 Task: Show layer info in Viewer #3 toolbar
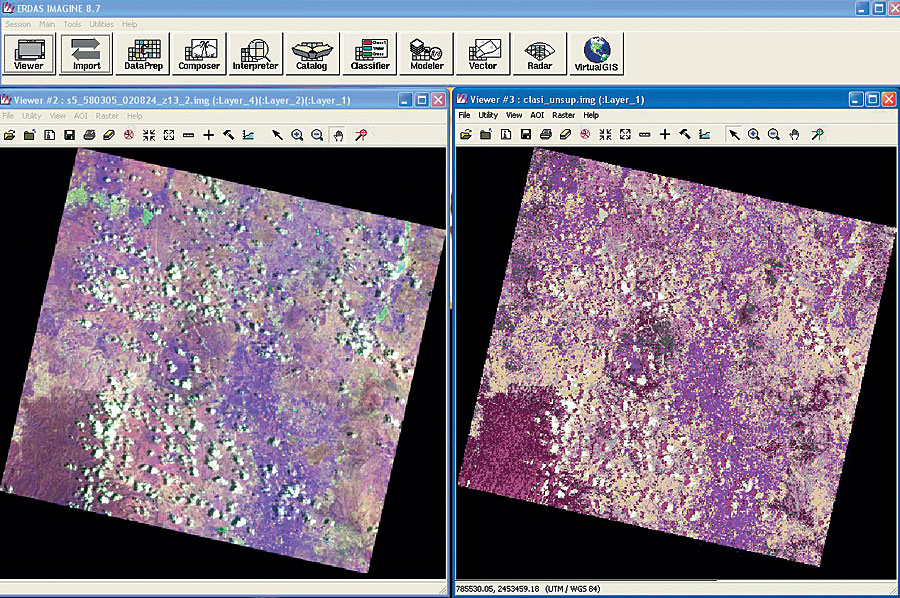pyautogui.click(x=506, y=134)
